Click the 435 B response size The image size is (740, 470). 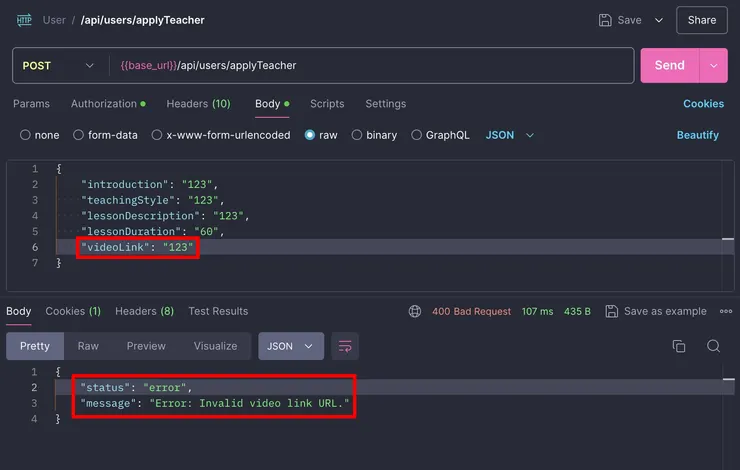coord(577,311)
